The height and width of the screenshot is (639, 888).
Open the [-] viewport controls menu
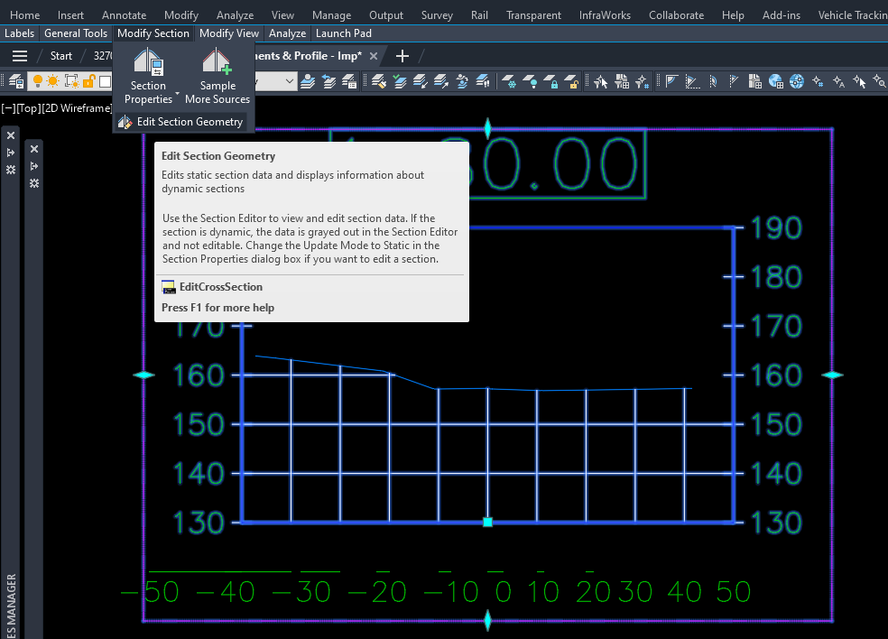(7, 108)
